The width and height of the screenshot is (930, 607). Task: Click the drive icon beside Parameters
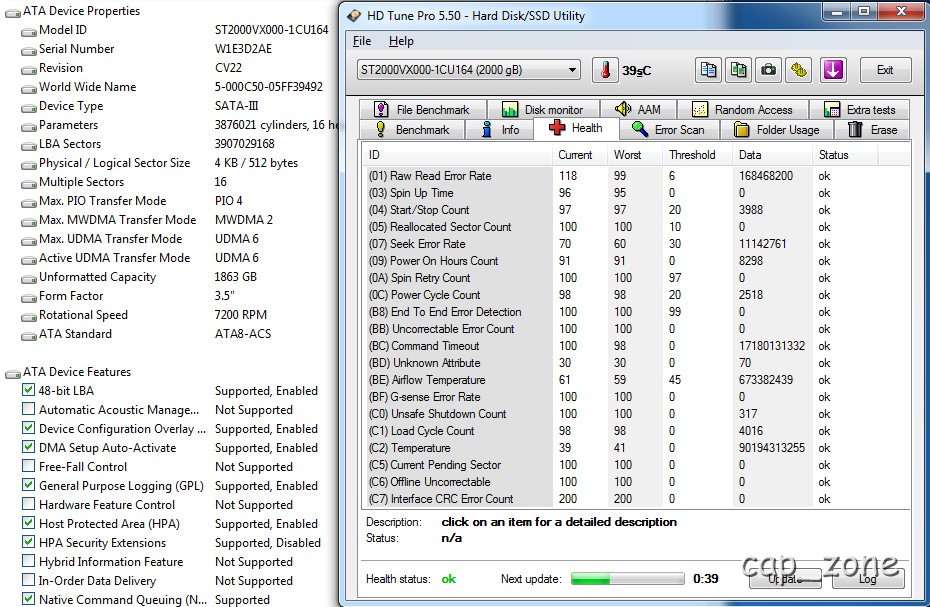pos(28,126)
